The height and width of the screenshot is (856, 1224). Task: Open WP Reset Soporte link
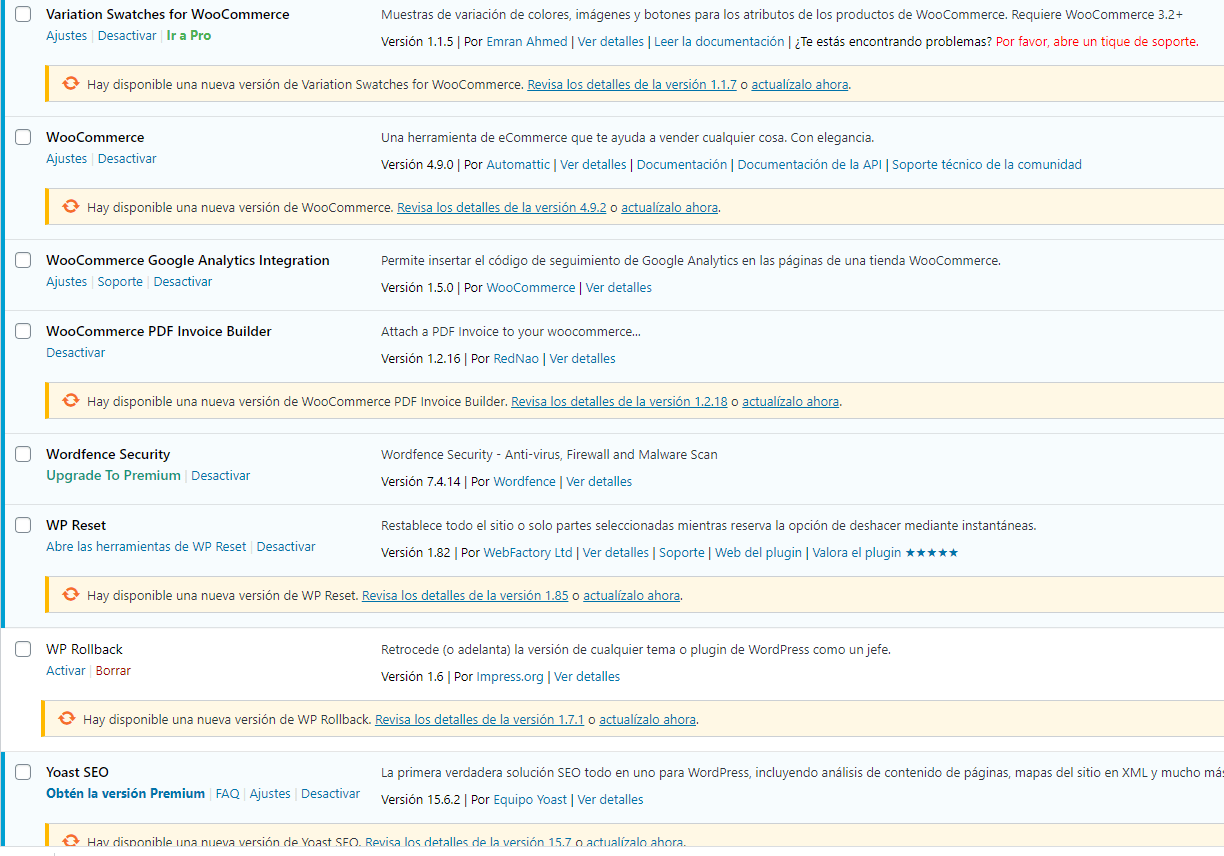pos(682,553)
